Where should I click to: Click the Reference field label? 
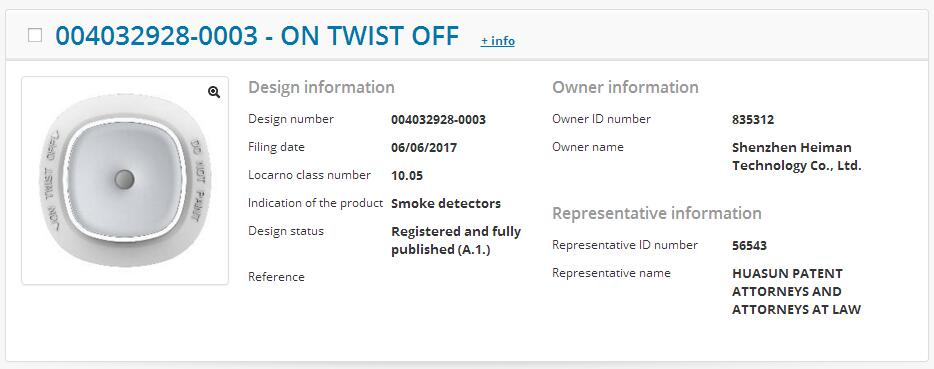coord(276,277)
